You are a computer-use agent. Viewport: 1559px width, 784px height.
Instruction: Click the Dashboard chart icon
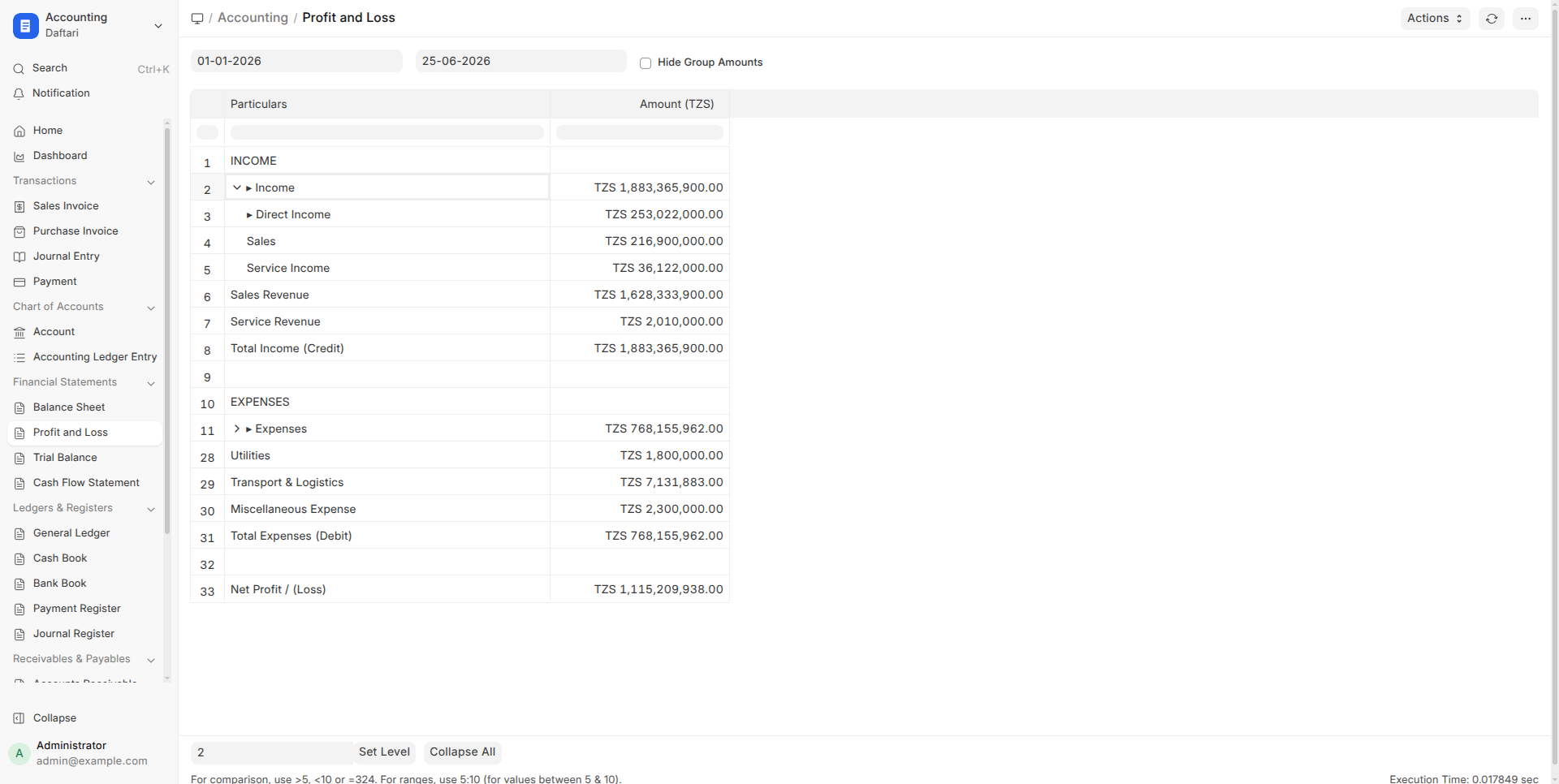tap(19, 156)
